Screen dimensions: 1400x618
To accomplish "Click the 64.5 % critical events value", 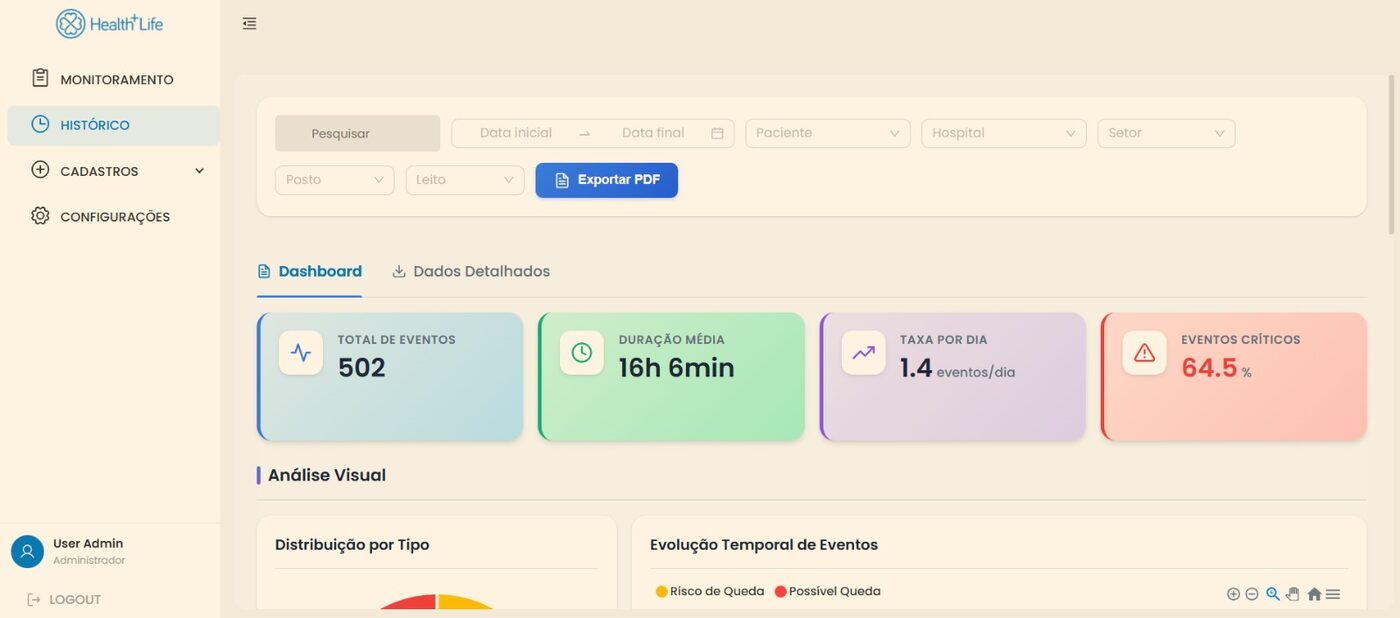I will 1216,368.
